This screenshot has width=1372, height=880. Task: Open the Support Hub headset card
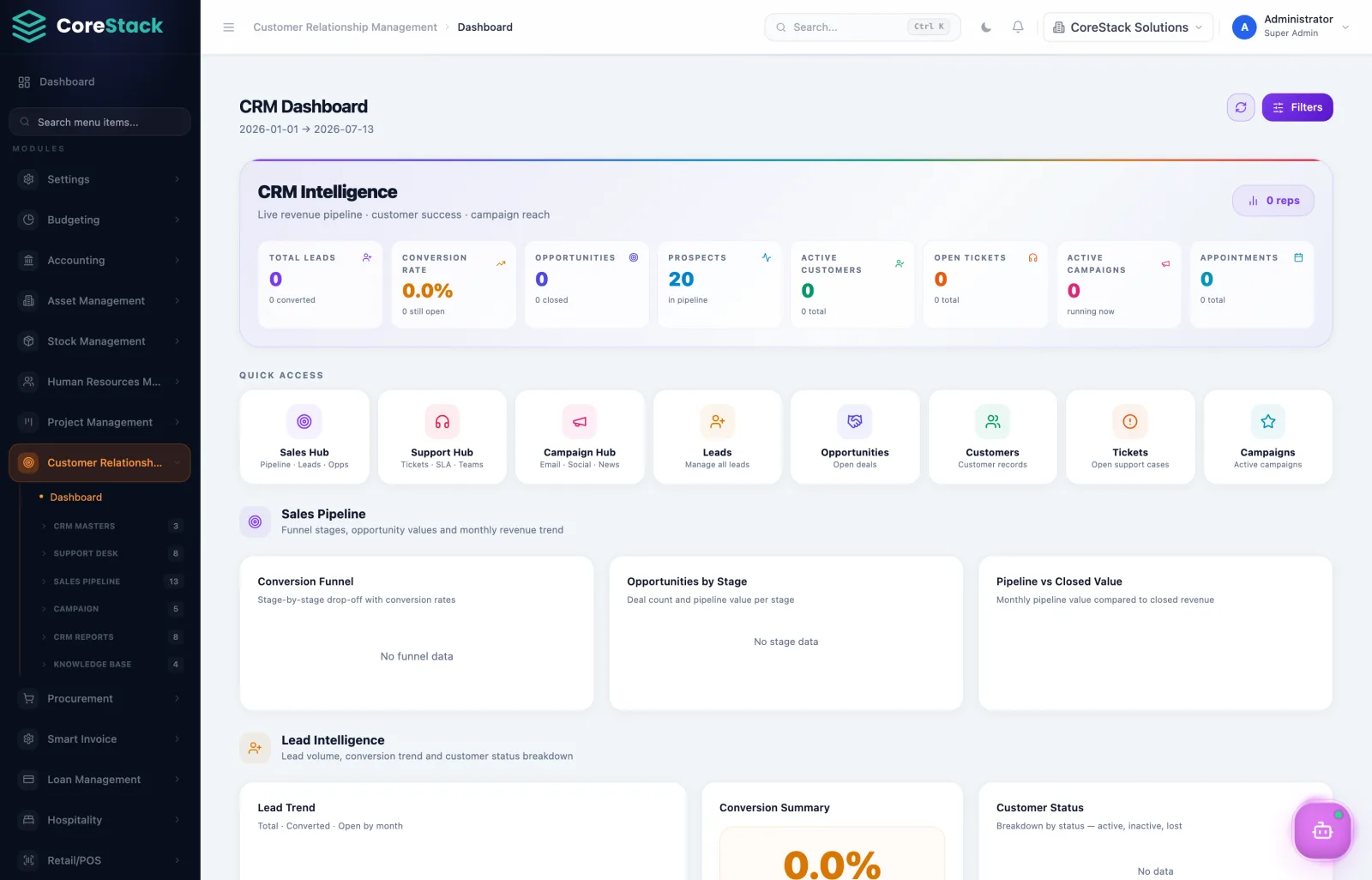(x=442, y=437)
